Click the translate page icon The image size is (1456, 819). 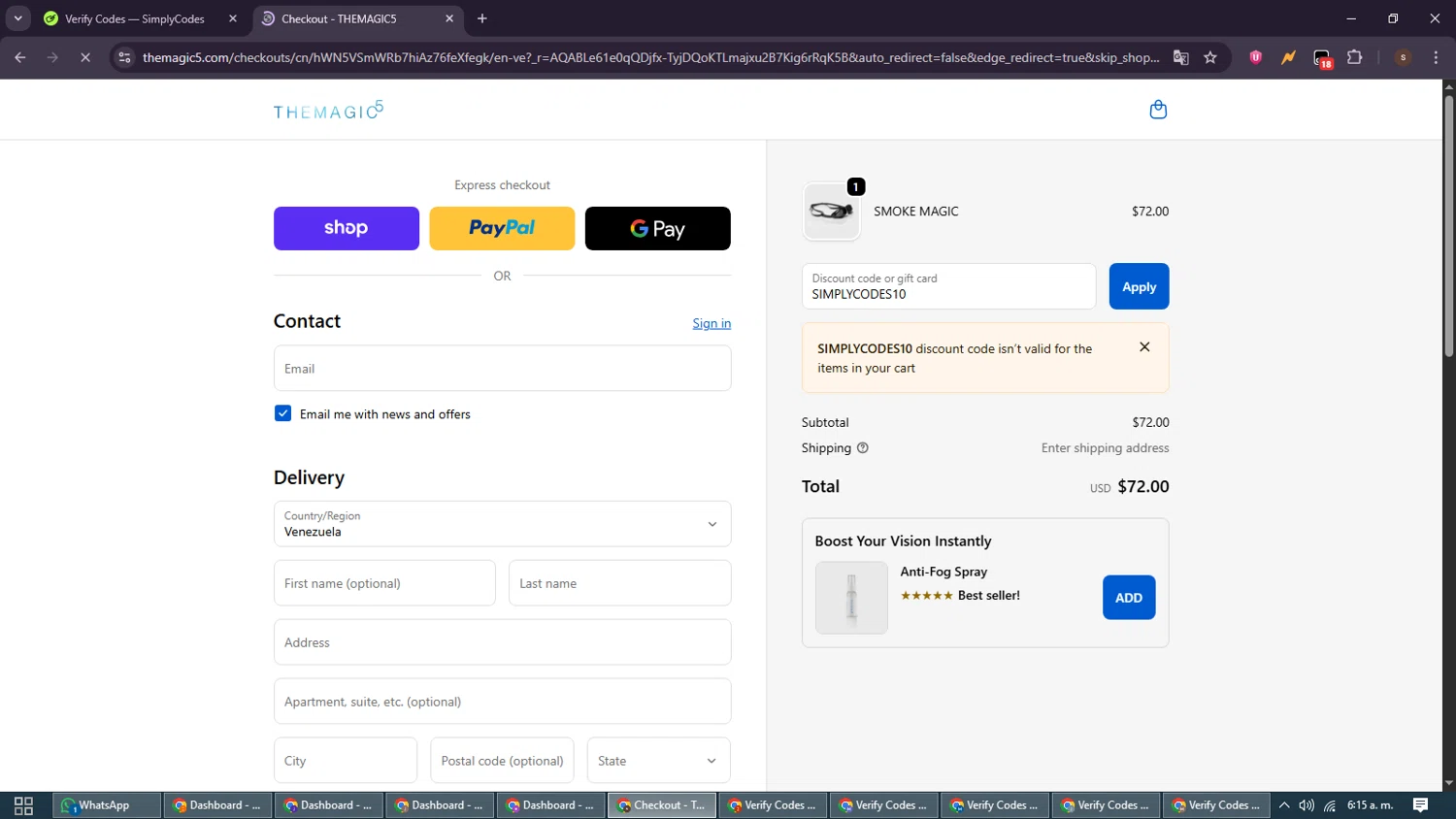1180,57
